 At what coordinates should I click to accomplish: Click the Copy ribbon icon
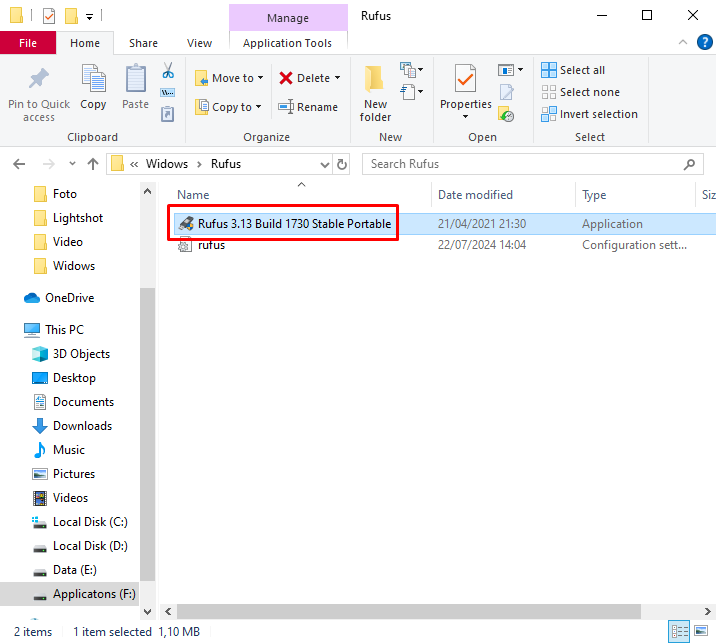pyautogui.click(x=94, y=78)
